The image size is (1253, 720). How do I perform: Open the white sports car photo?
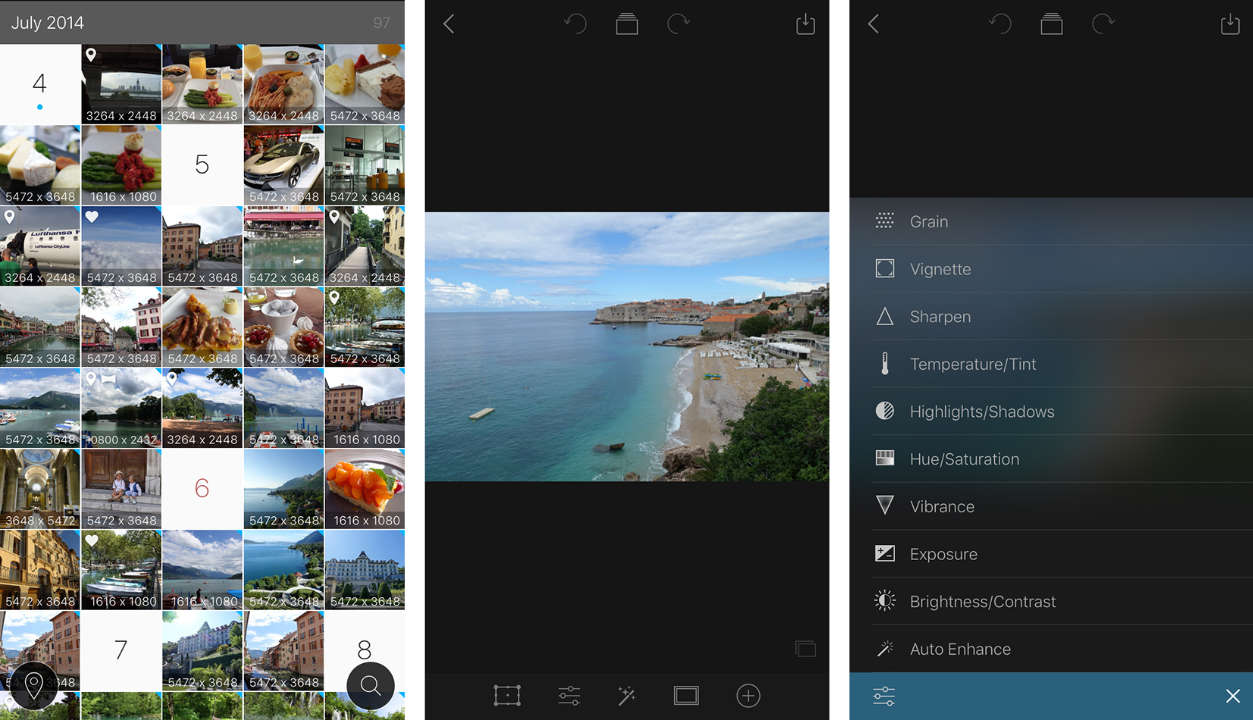[283, 165]
